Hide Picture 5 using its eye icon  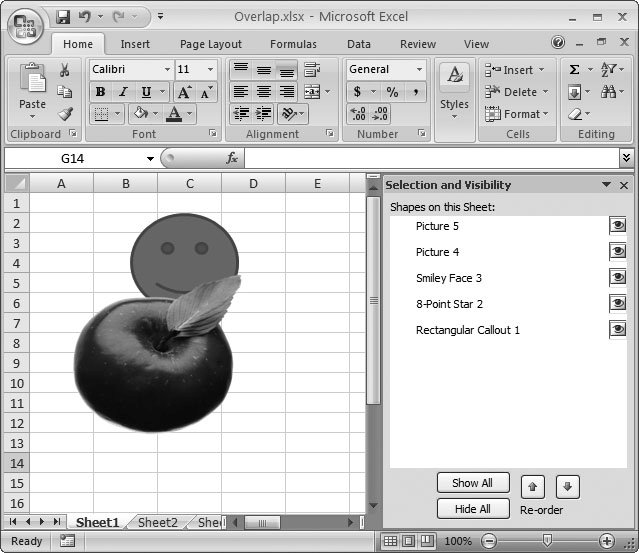point(617,226)
